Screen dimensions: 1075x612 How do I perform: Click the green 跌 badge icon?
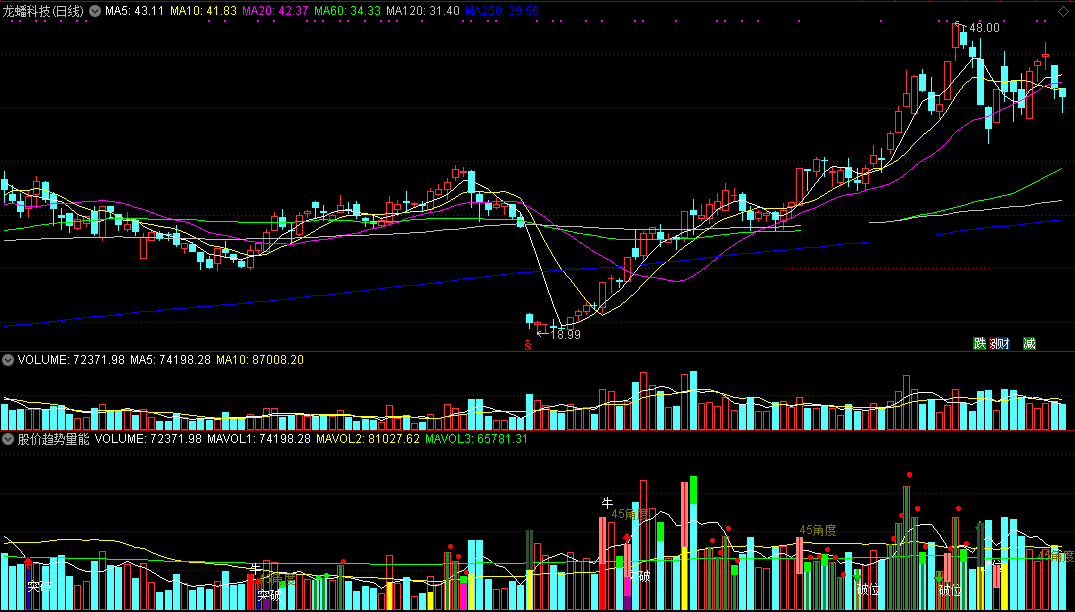coord(980,343)
